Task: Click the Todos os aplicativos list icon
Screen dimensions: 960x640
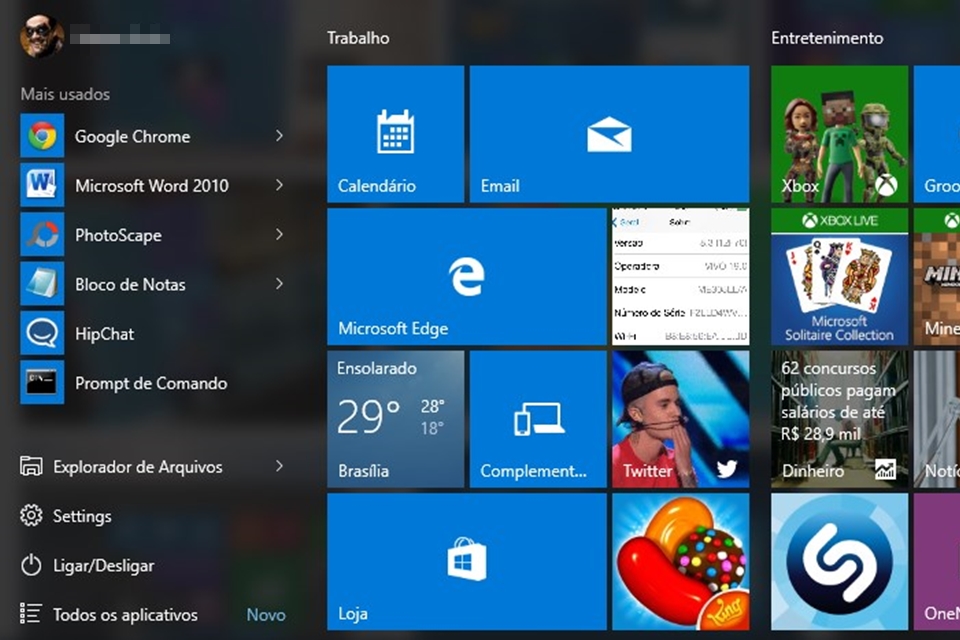Action: pos(31,614)
